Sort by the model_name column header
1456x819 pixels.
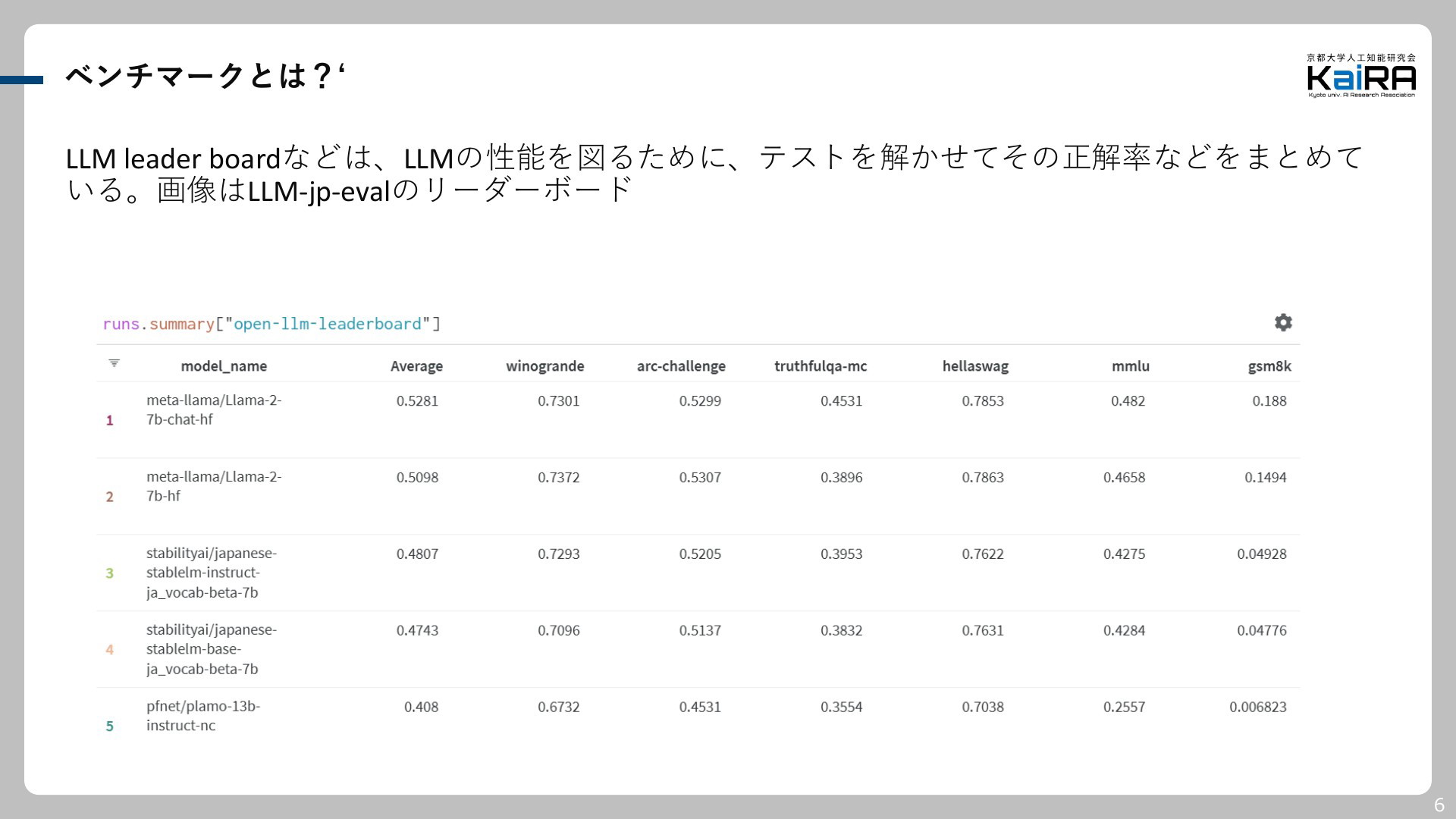[x=224, y=366]
